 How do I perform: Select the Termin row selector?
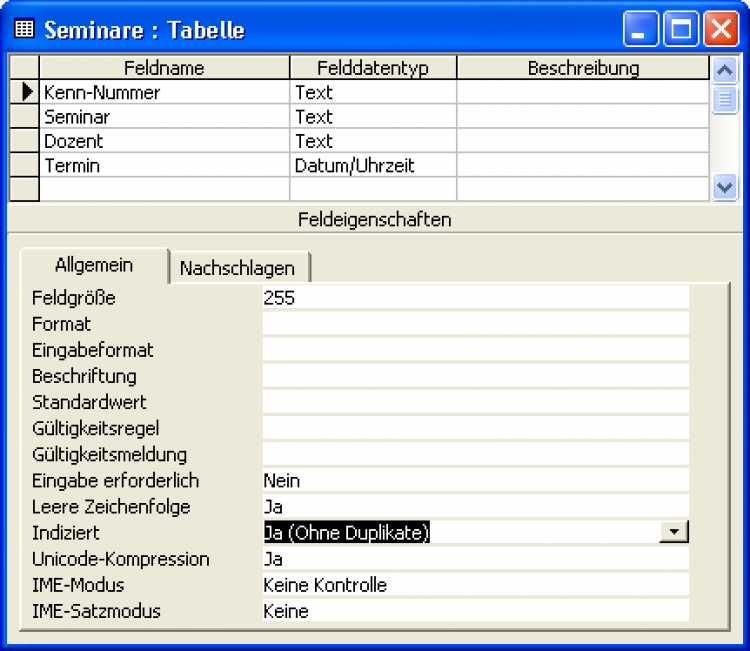point(24,165)
